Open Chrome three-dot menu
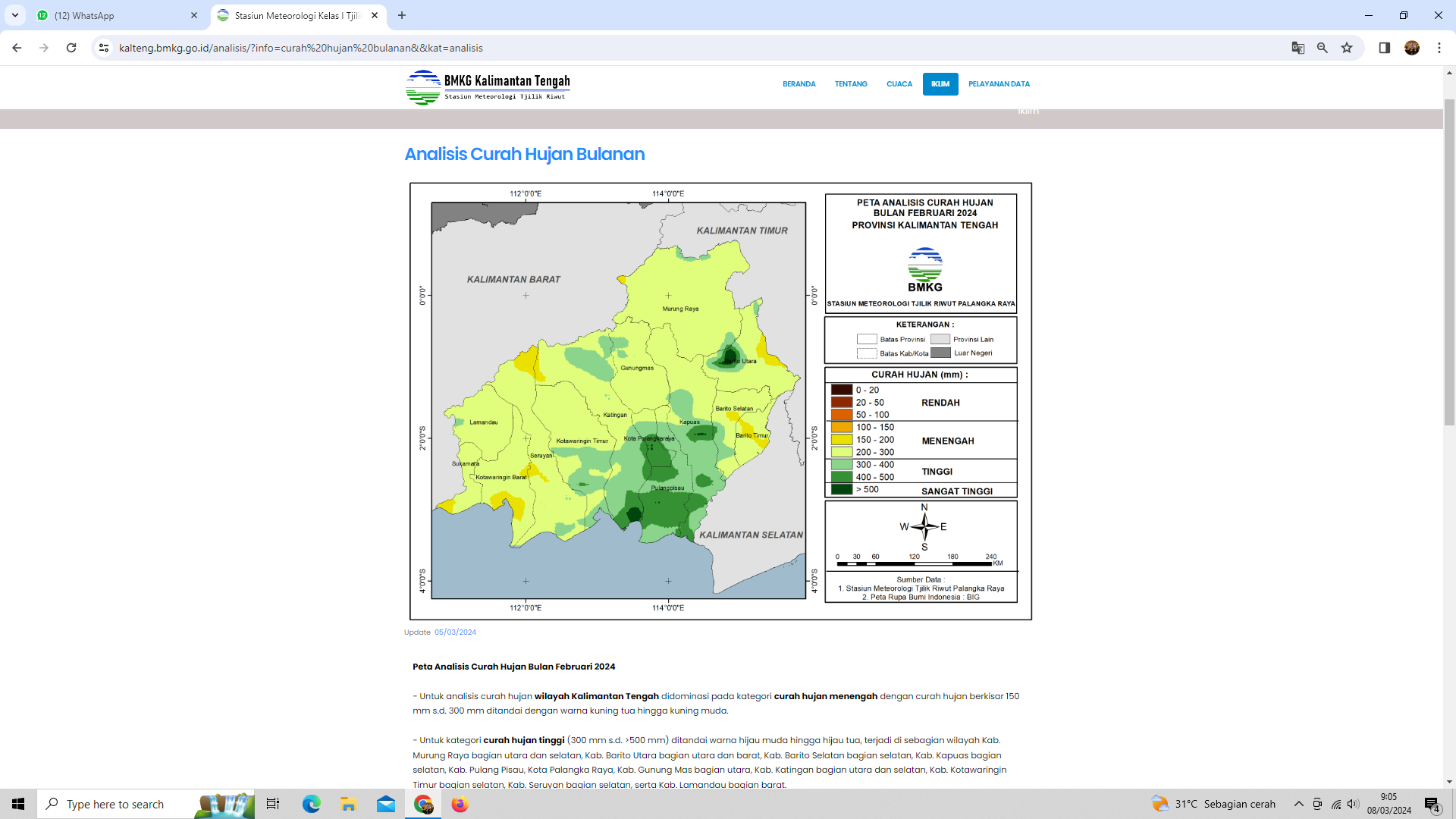The image size is (1456, 819). (1439, 48)
